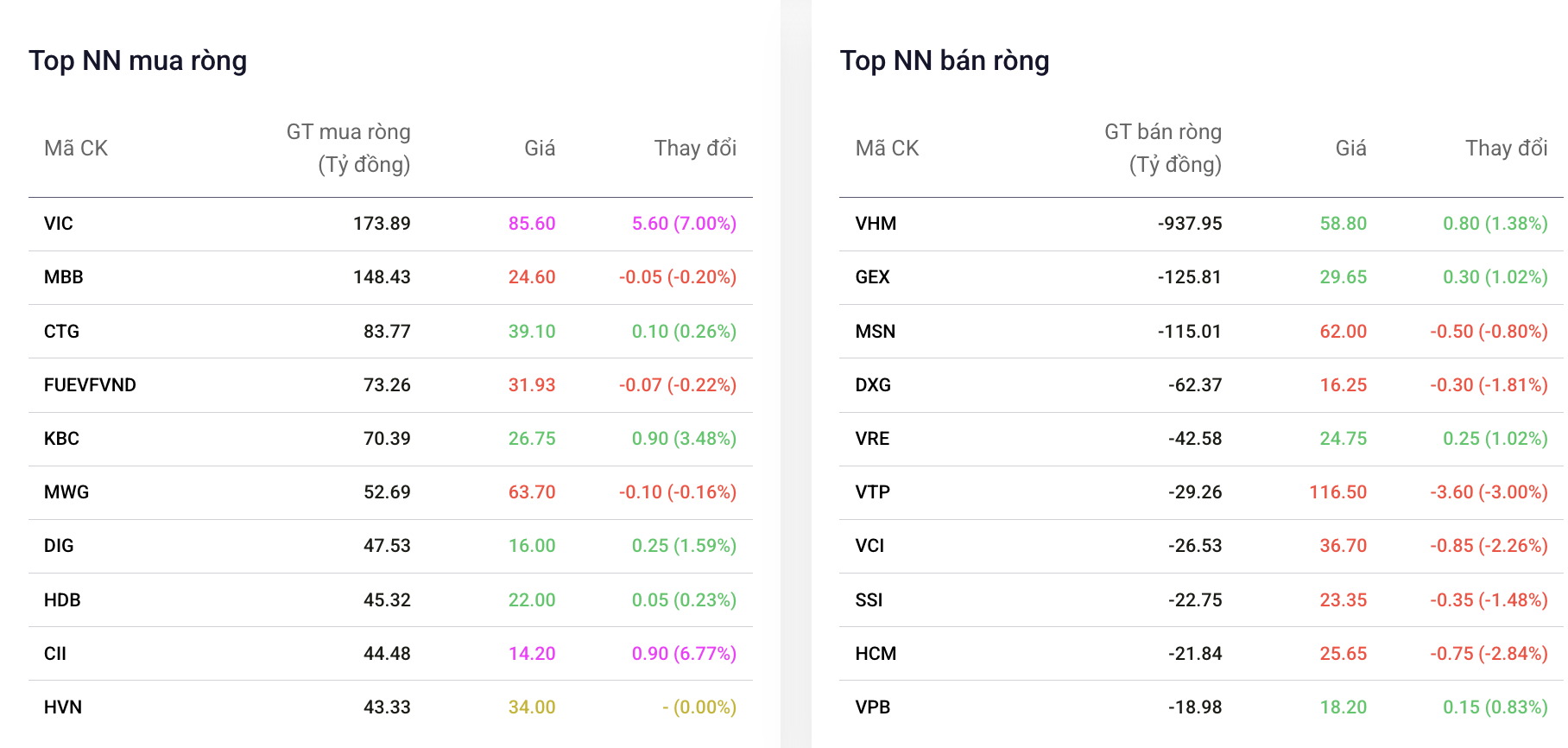Click MBB net-buy value 148.43
Image resolution: width=1568 pixels, height=748 pixels.
pos(382,277)
